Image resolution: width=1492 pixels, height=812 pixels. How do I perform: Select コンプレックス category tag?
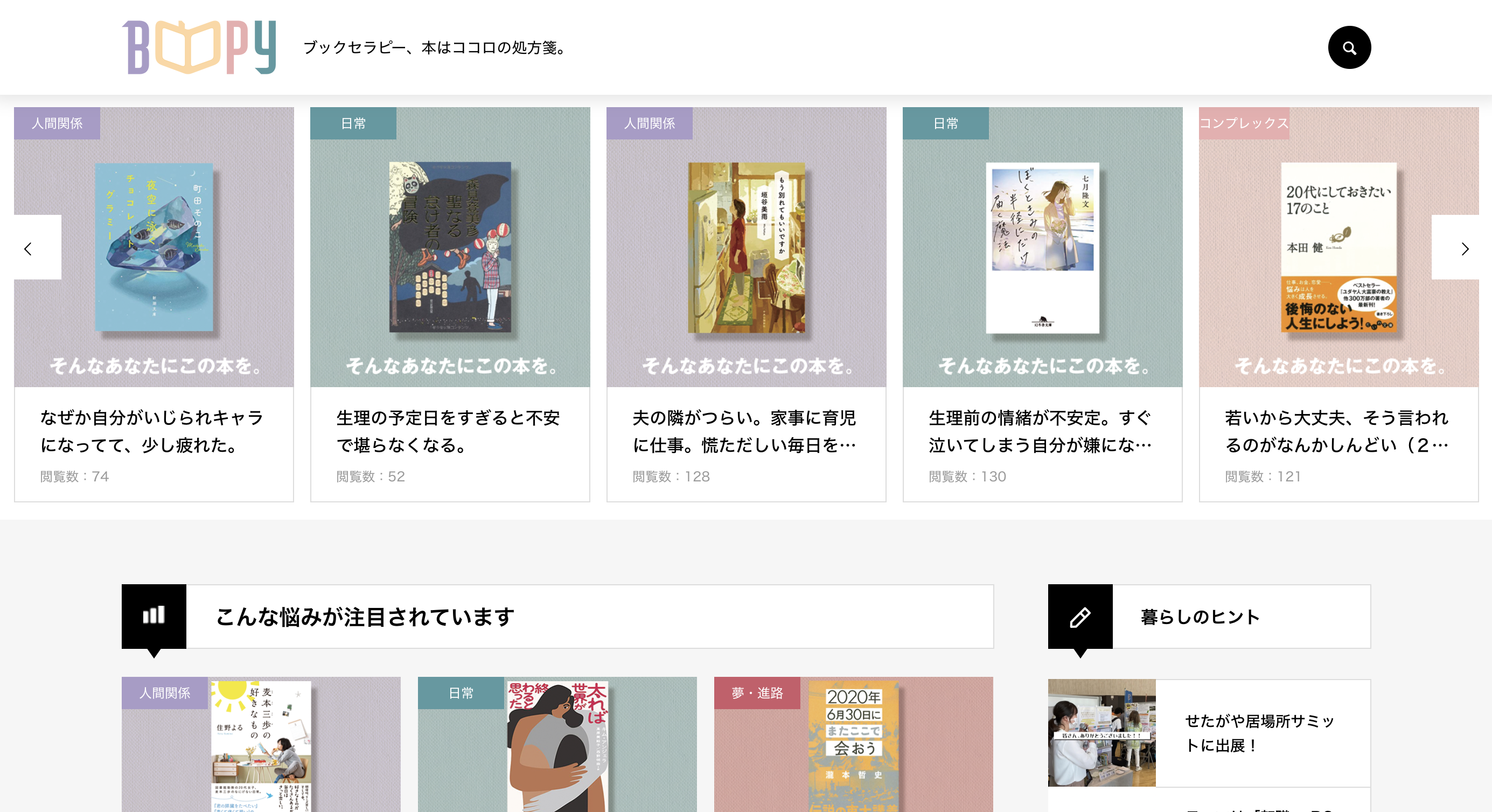tap(1244, 123)
